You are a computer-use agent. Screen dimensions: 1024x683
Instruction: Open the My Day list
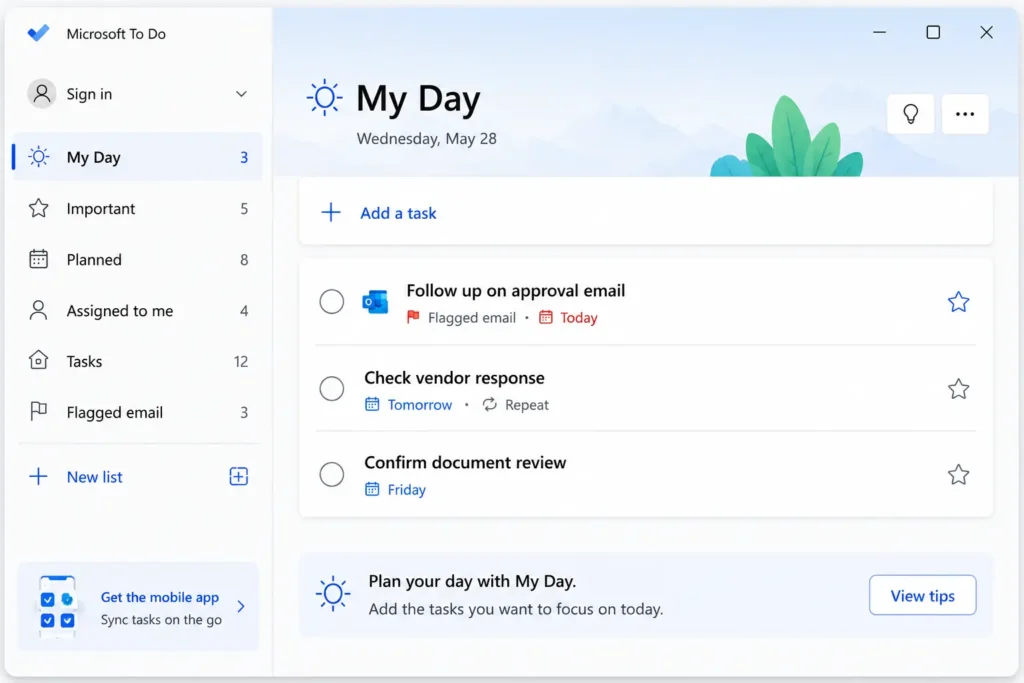(x=138, y=157)
